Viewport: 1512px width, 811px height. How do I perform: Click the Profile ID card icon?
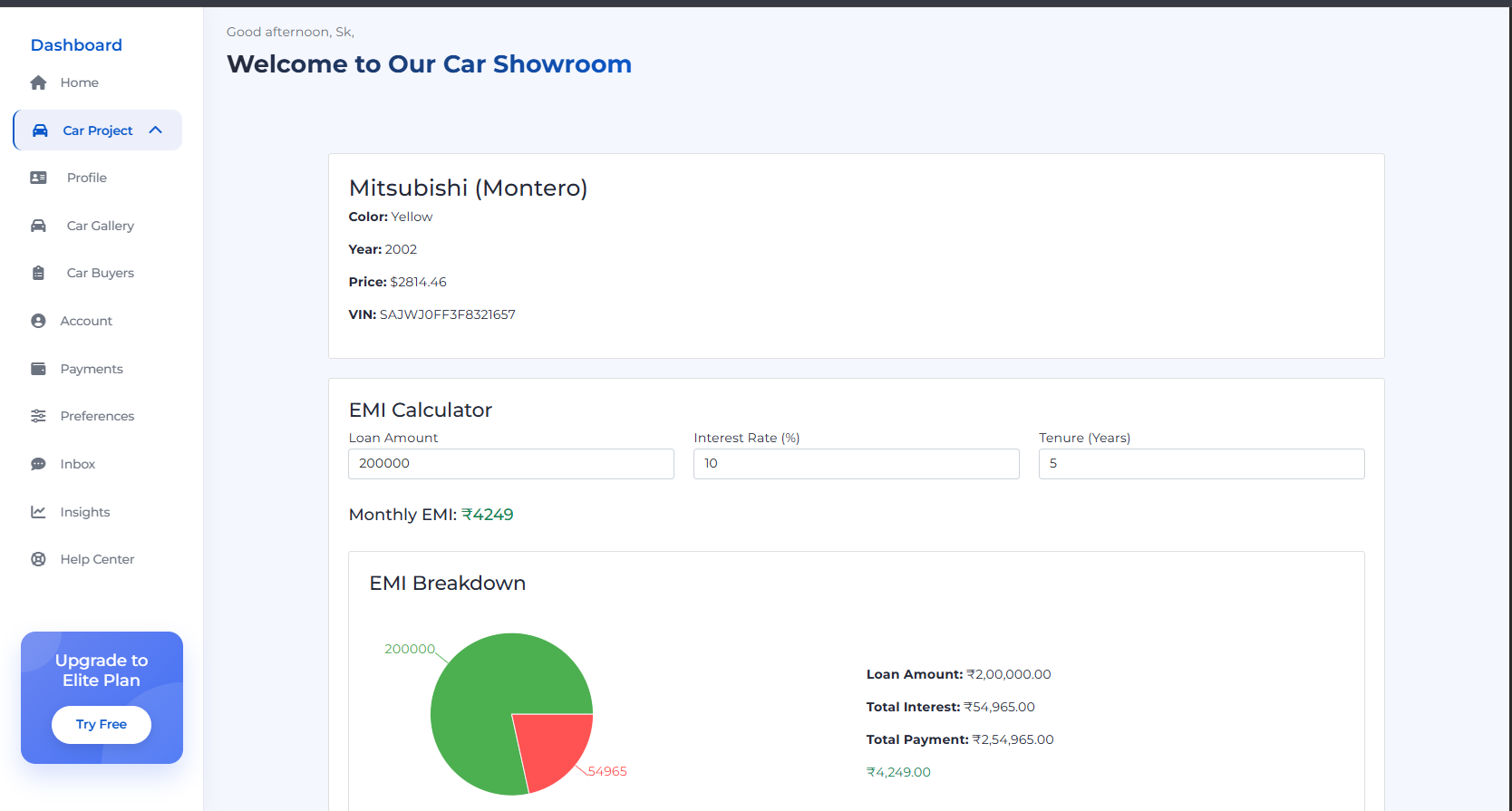coord(38,178)
